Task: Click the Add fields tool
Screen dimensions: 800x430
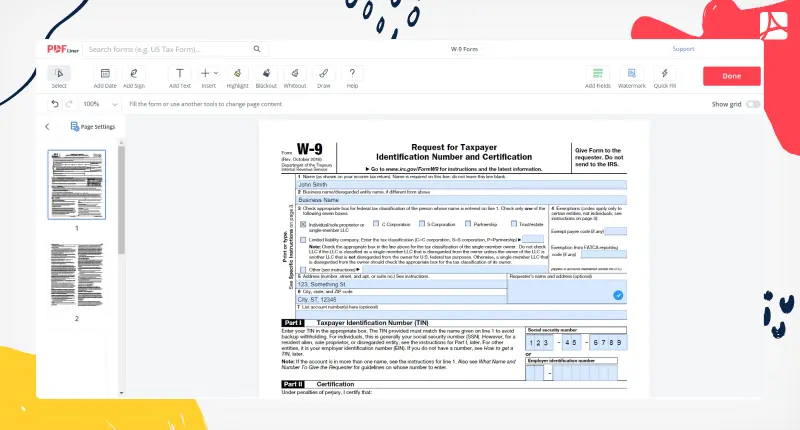Action: point(597,77)
